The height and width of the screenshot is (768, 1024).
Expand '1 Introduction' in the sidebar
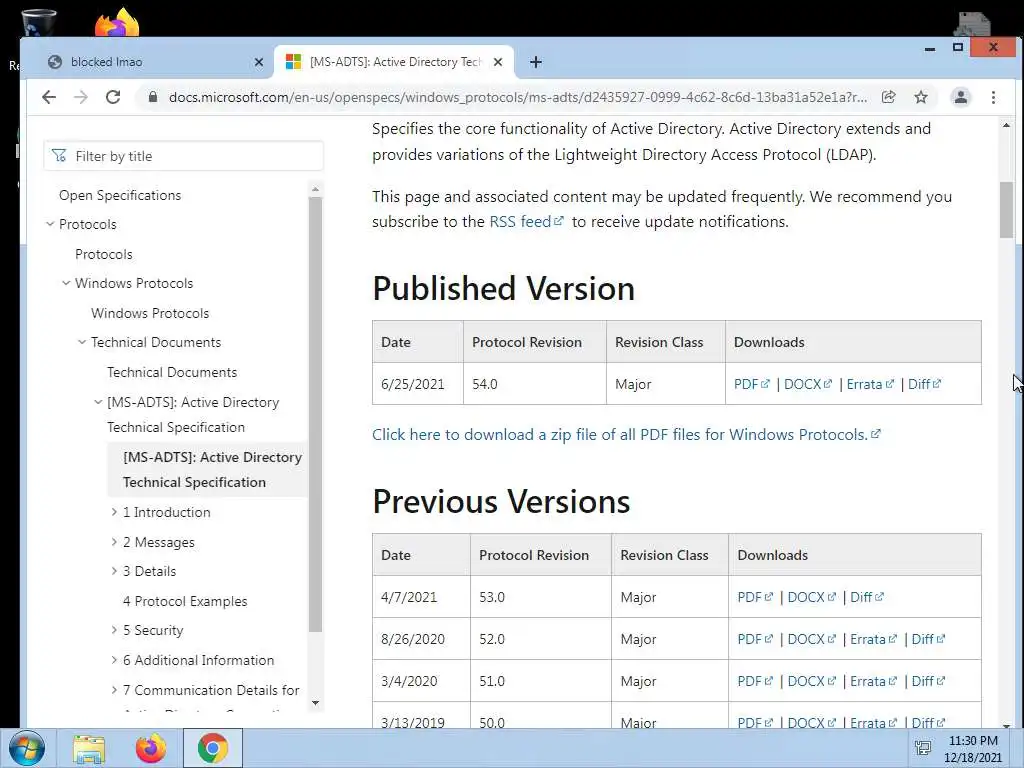point(114,512)
